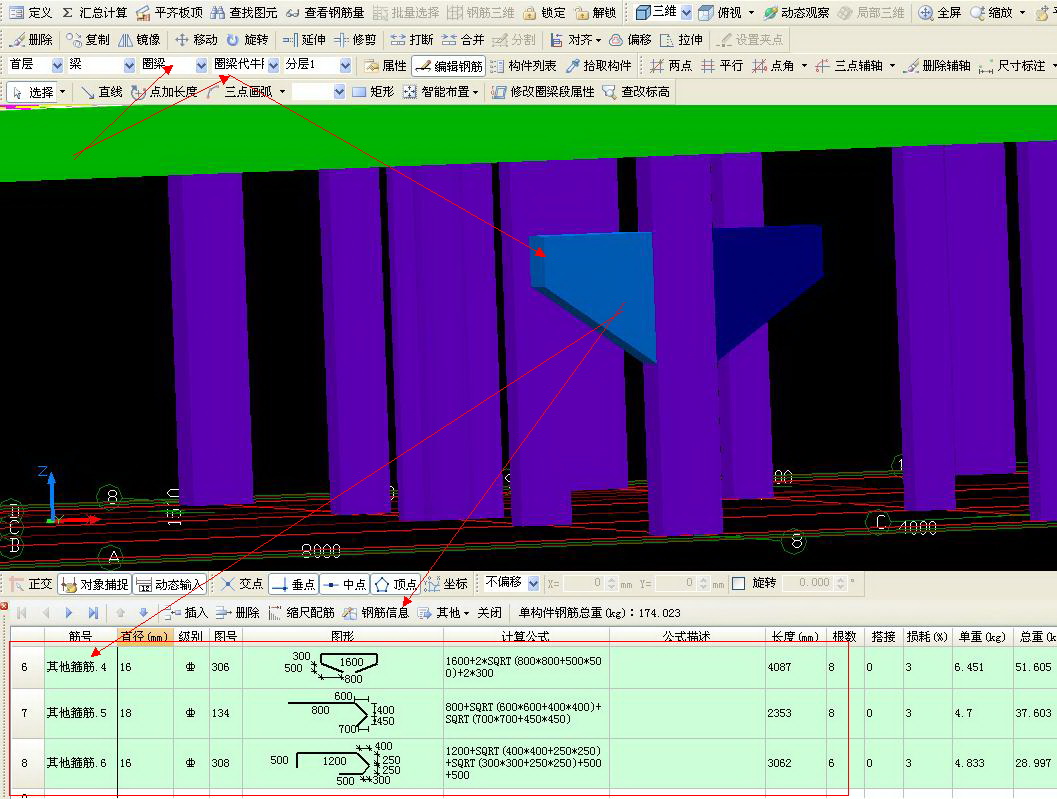Click 插入 insert row button

(x=187, y=613)
